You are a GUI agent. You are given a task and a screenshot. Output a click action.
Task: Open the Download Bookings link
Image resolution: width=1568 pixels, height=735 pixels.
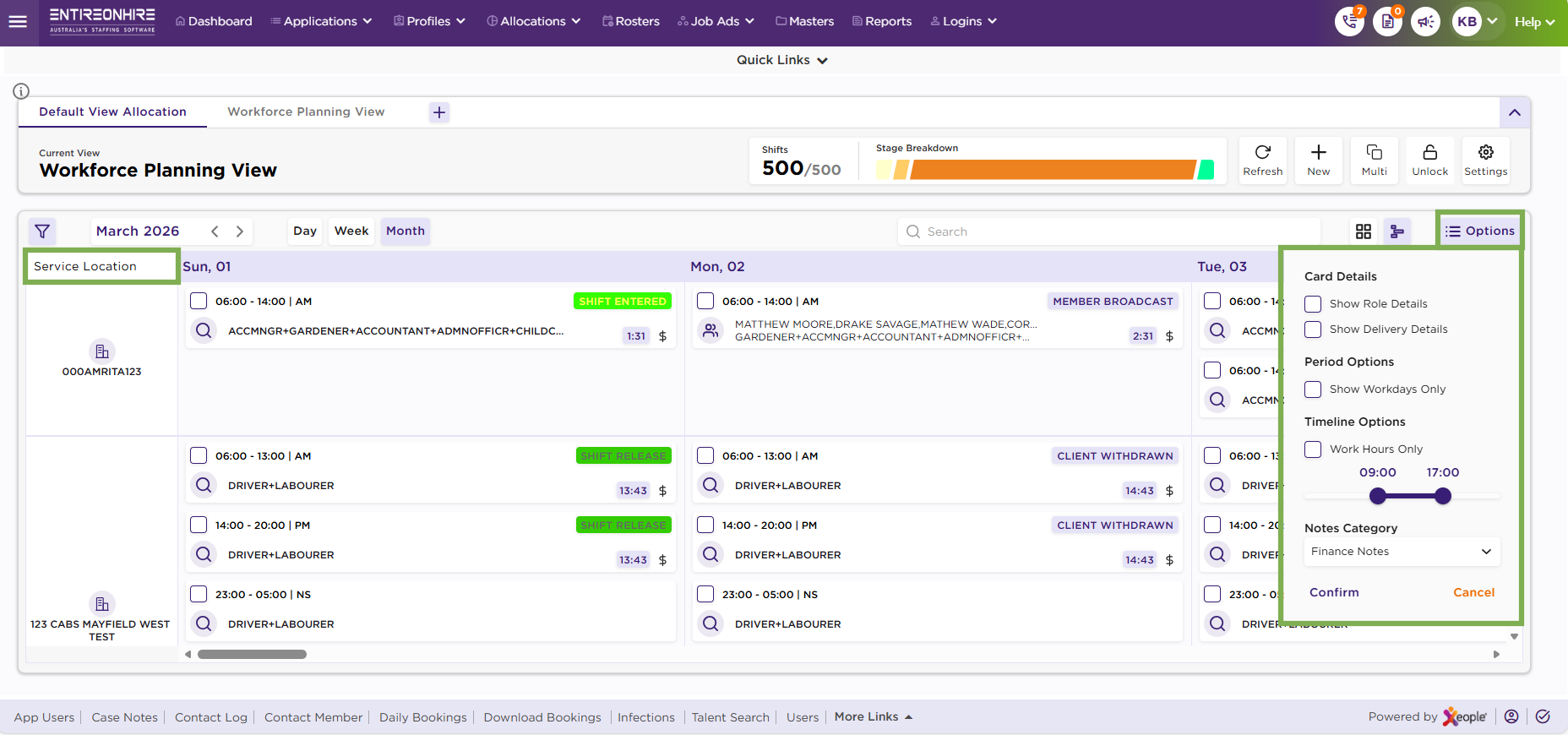542,717
